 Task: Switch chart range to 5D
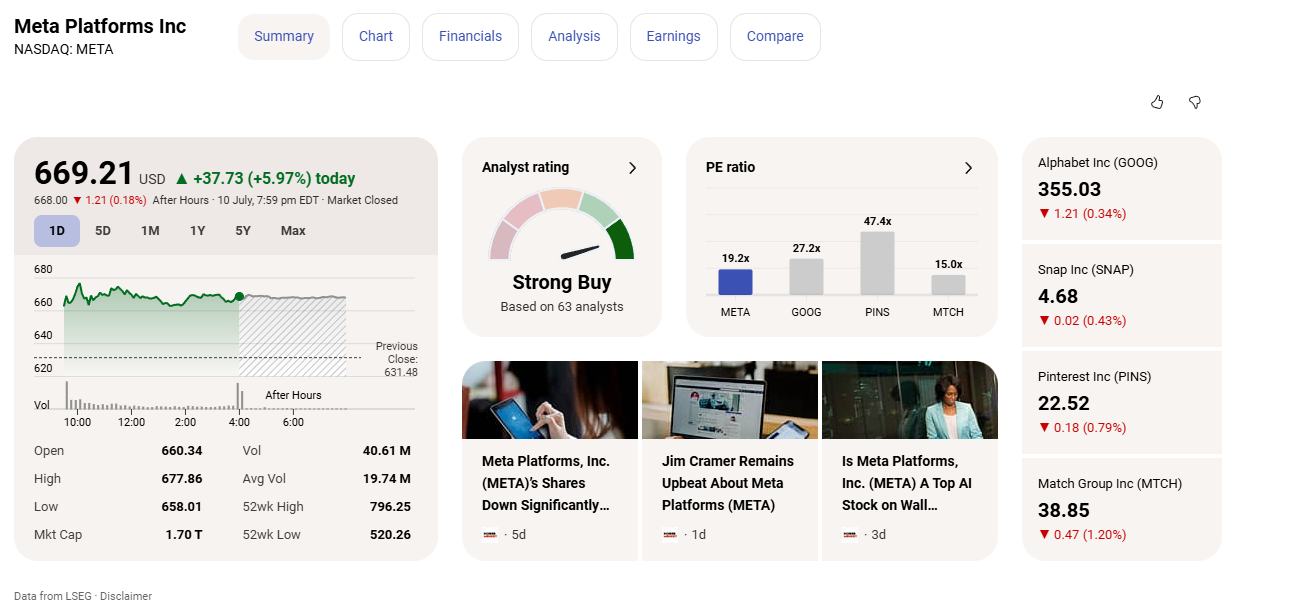click(x=103, y=231)
